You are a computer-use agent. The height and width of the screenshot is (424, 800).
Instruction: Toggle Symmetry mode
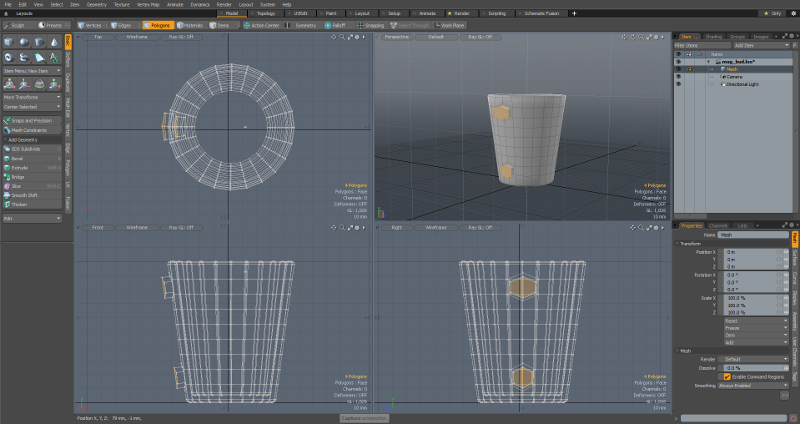click(303, 25)
